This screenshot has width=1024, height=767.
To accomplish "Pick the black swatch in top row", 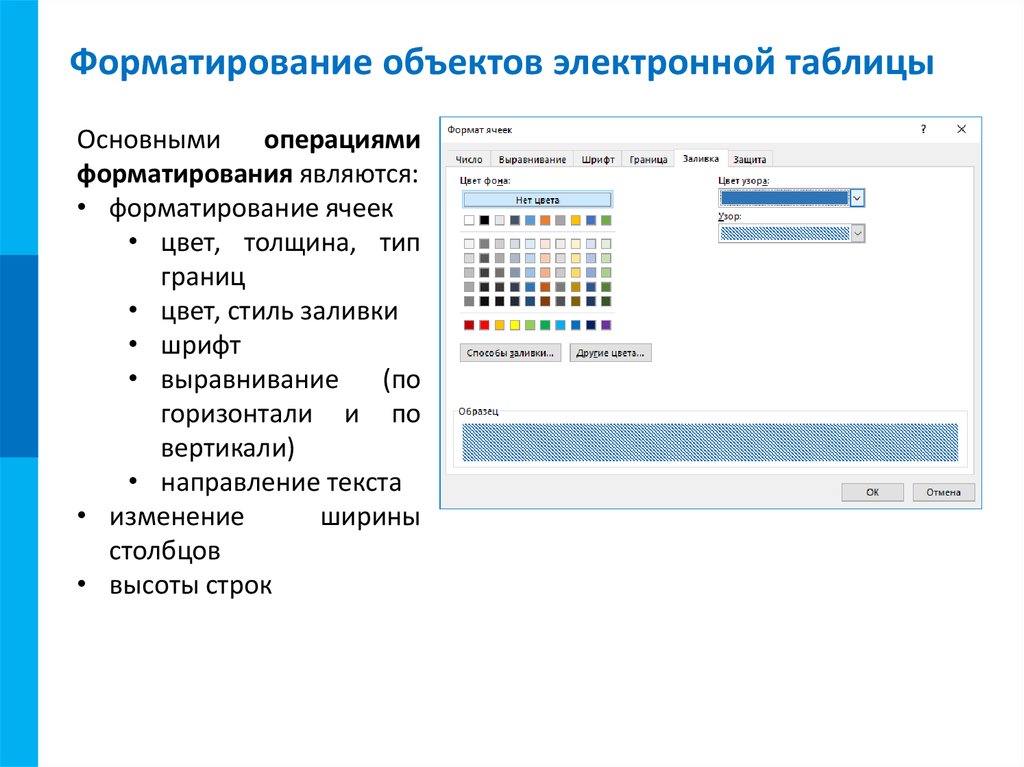I will [484, 220].
